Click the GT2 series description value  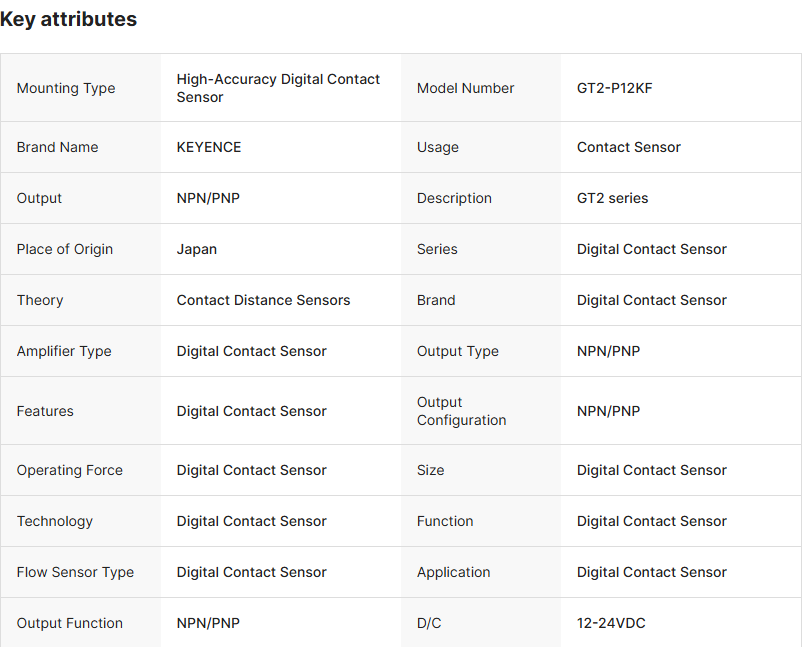[x=612, y=198]
